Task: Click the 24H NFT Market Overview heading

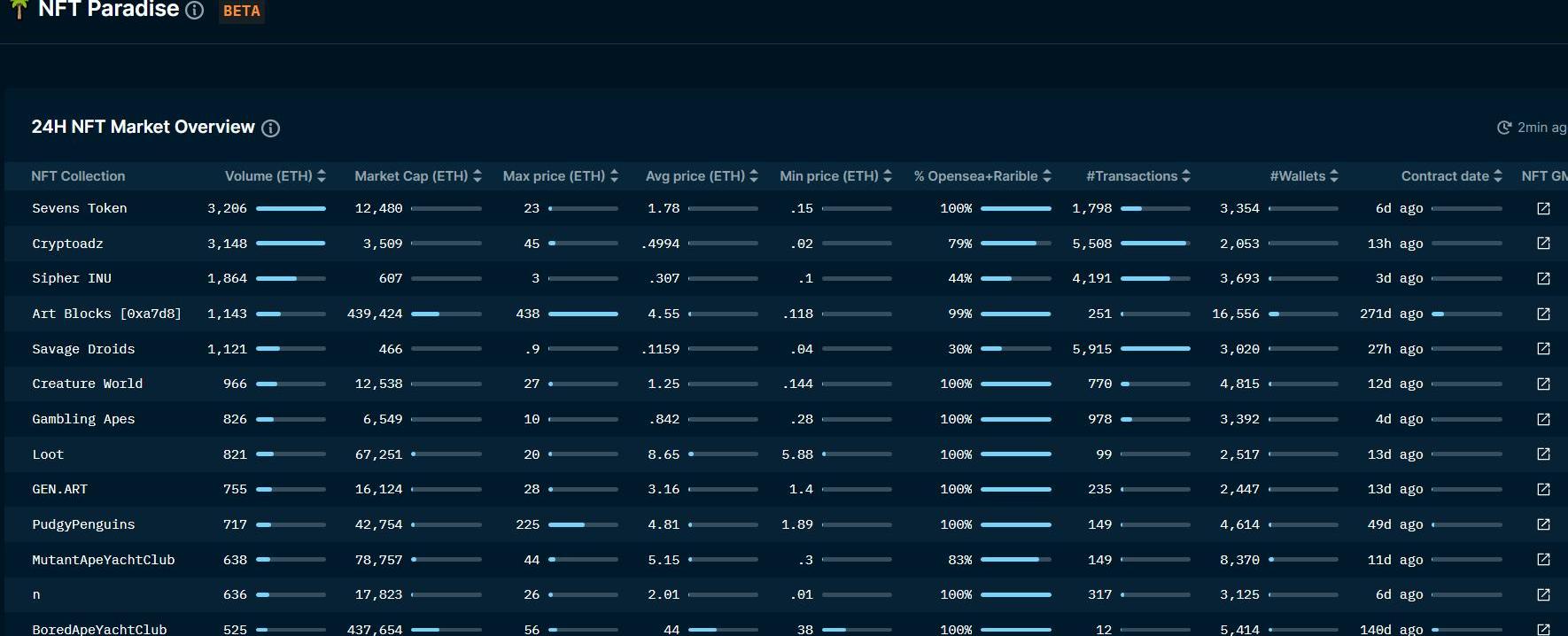Action: 143,128
